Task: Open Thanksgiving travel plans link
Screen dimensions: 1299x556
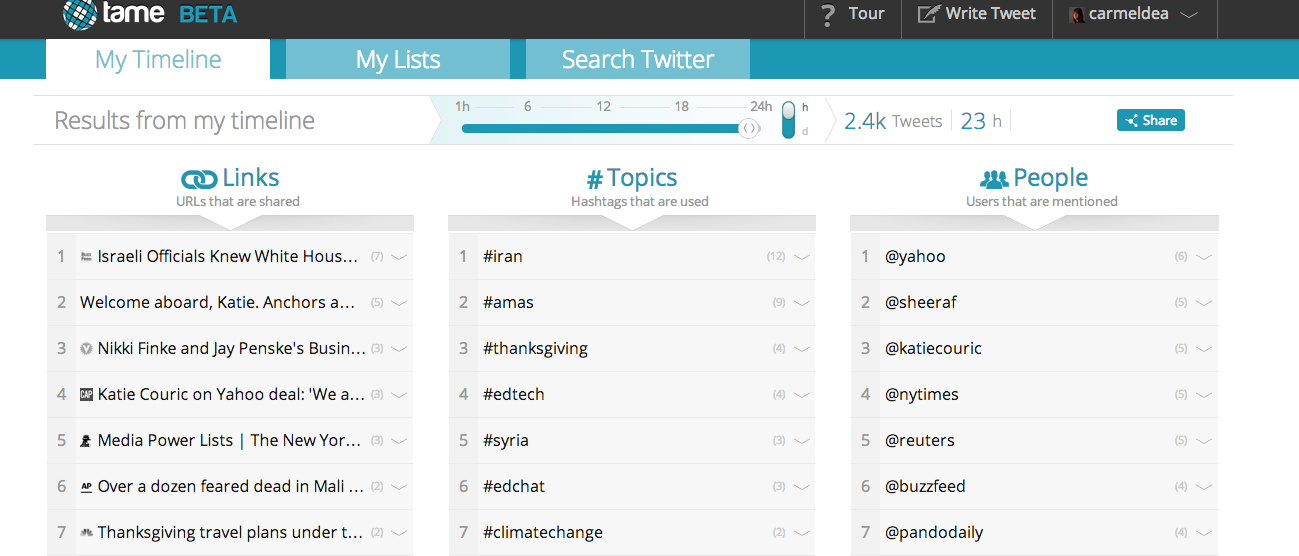Action: 230,533
